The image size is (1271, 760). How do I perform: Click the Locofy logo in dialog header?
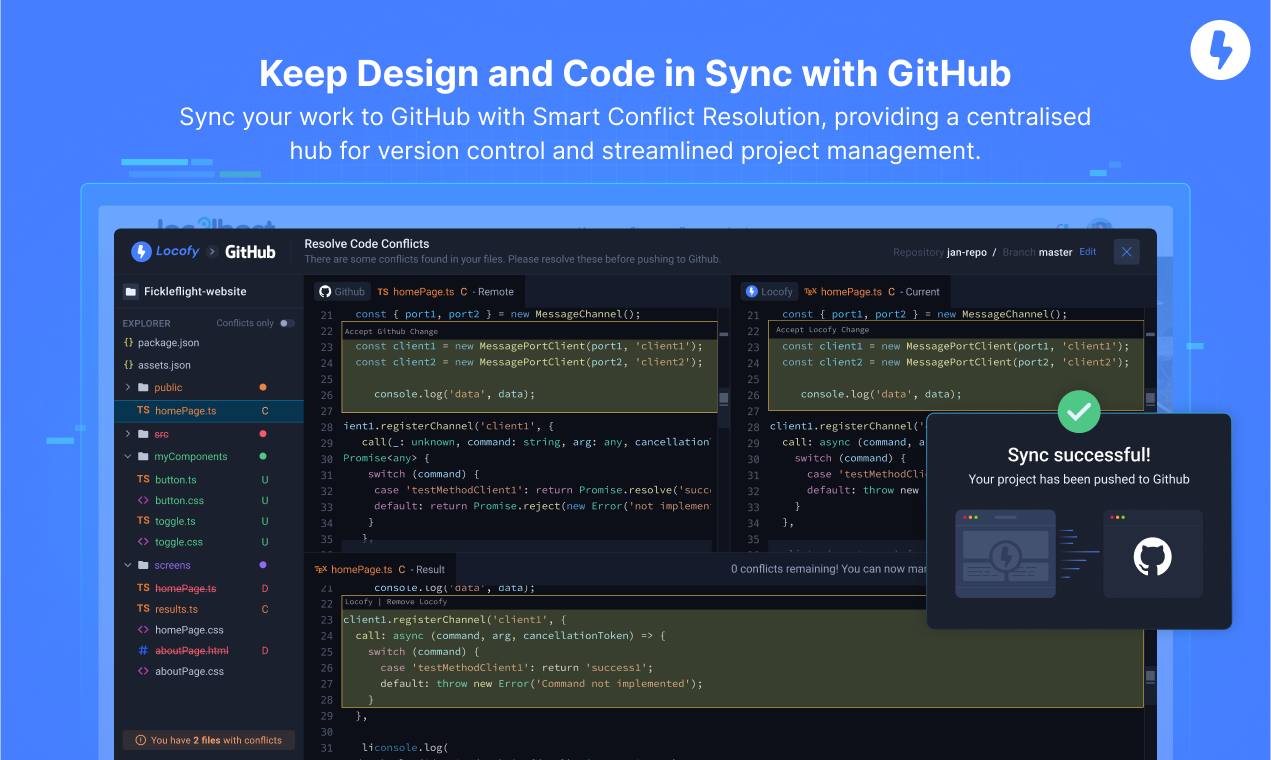pyautogui.click(x=165, y=252)
